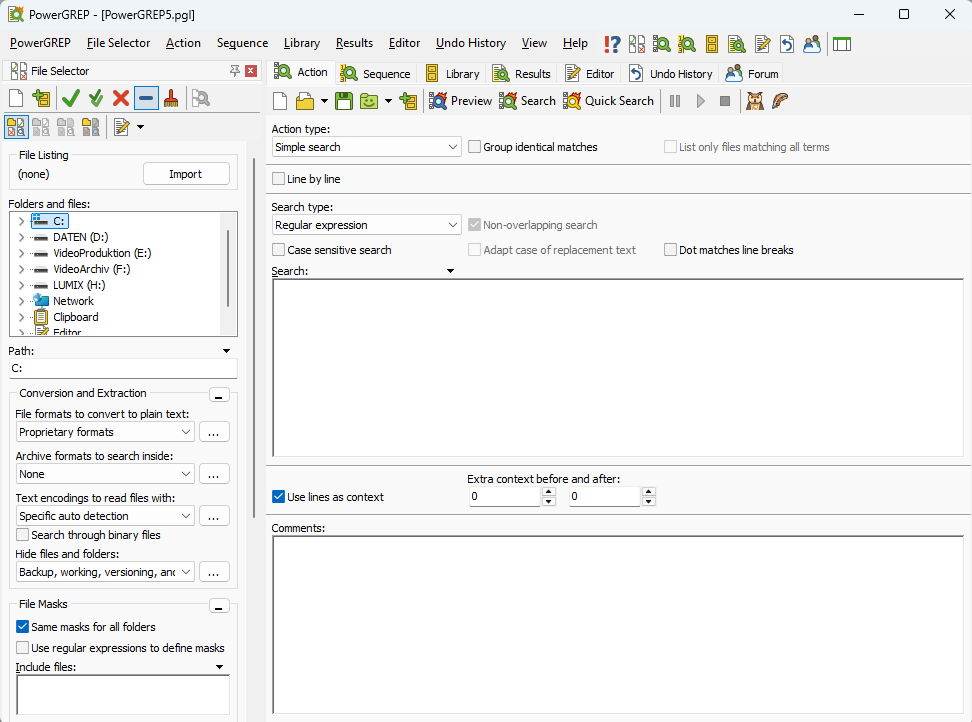Enable Case sensitive search

(278, 249)
